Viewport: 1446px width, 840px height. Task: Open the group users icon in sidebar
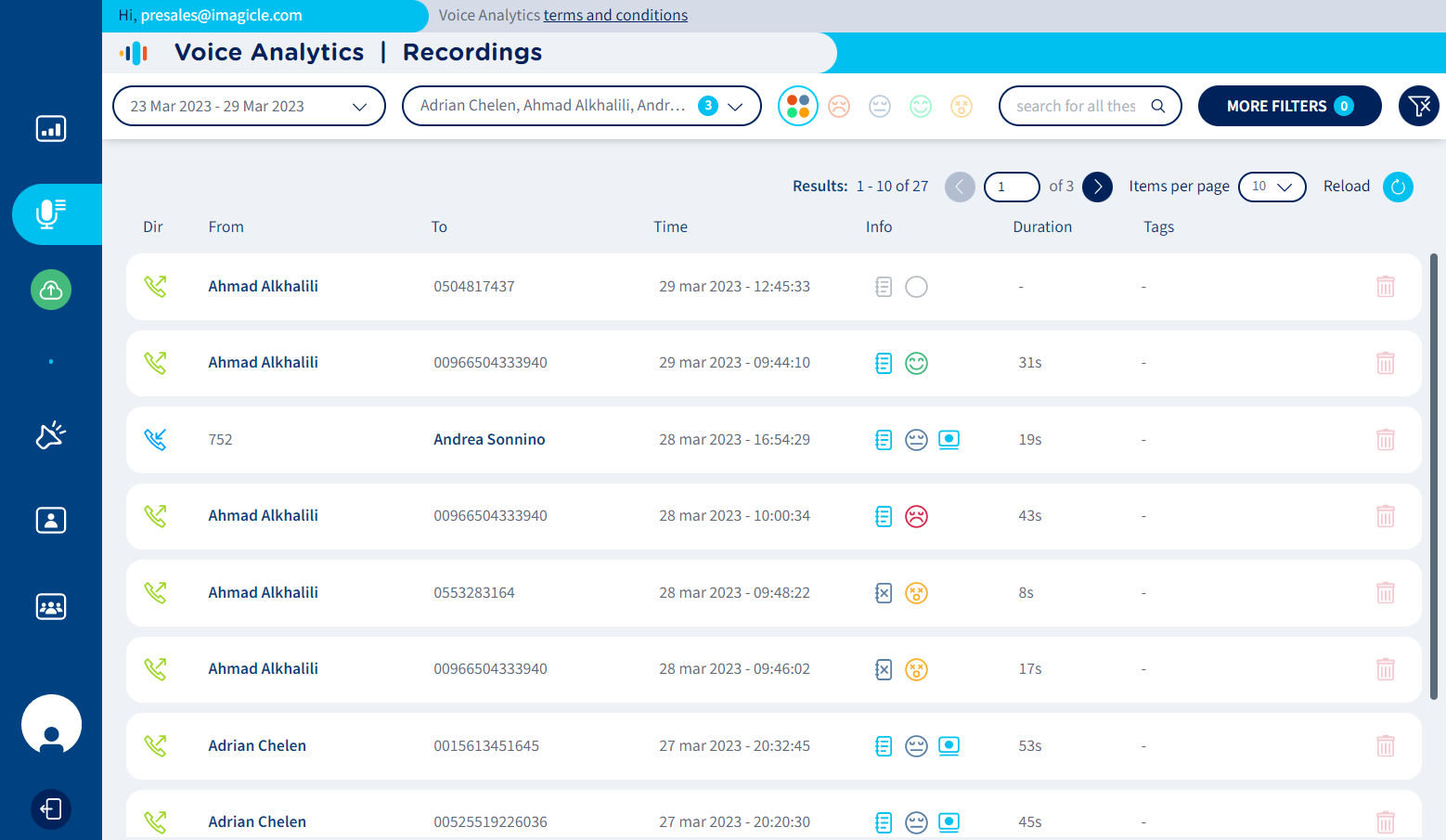[51, 607]
